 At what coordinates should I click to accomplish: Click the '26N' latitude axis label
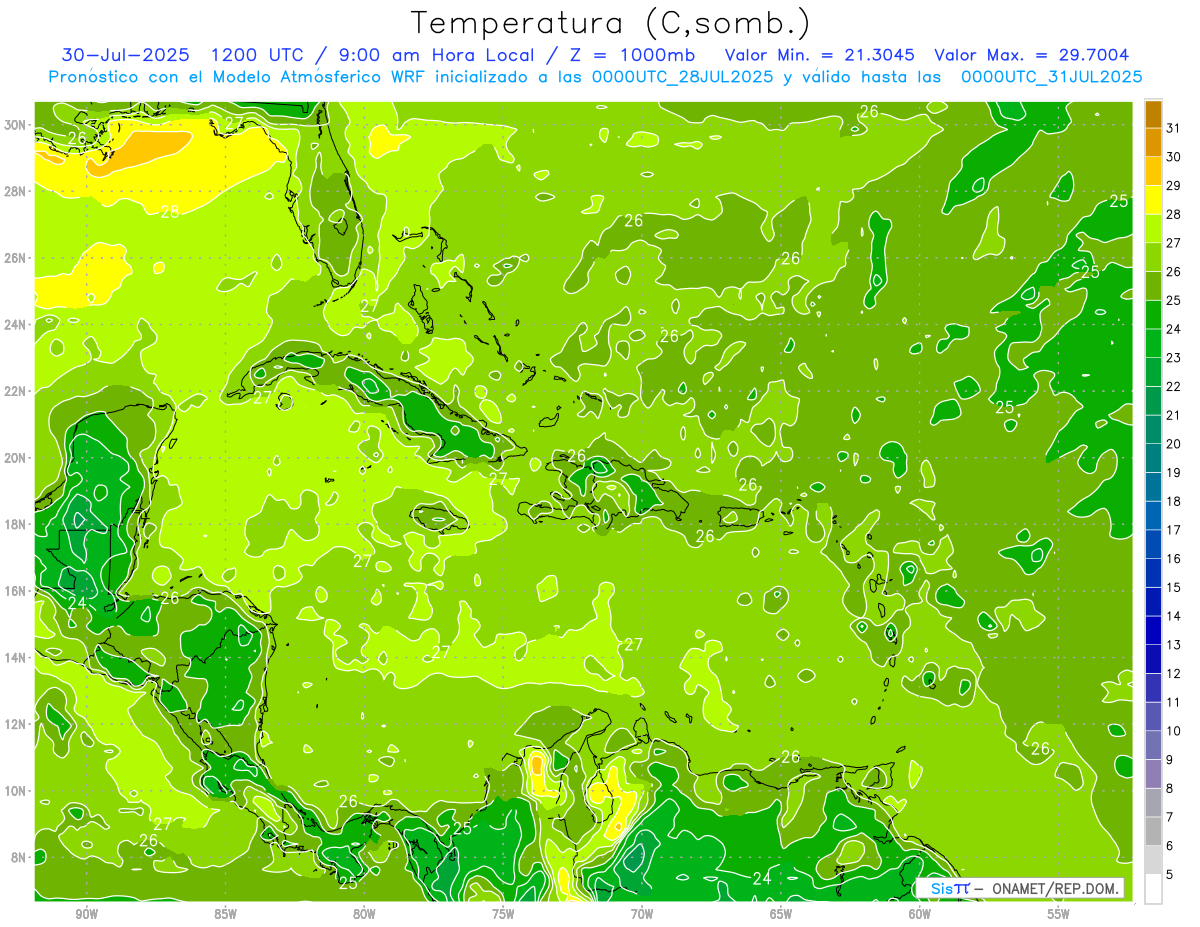[15, 258]
